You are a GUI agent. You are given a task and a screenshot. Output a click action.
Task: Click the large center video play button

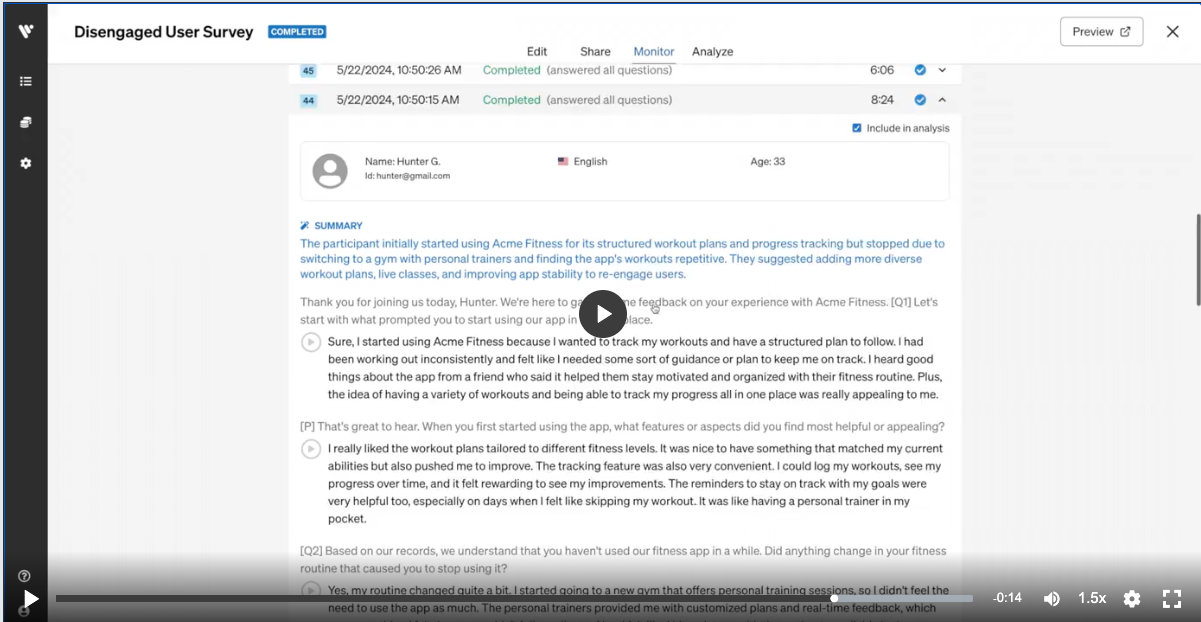[x=603, y=314]
